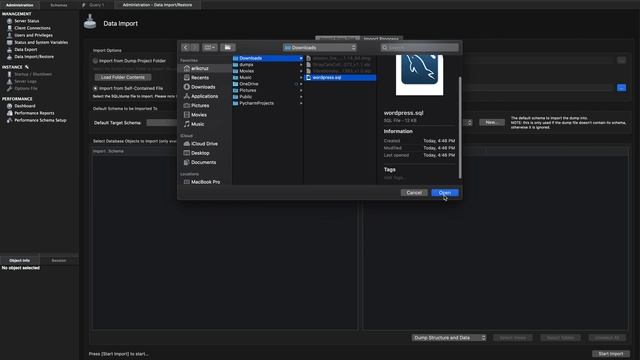Switch to the Schemas tab
640x360 pixels.
tap(59, 5)
